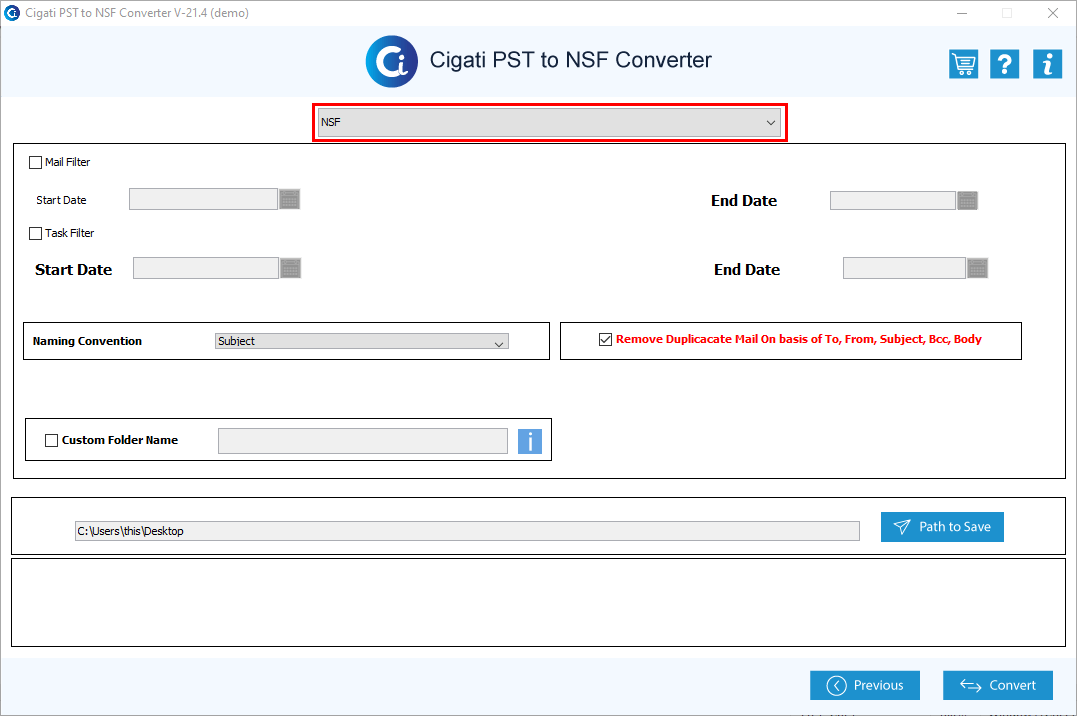
Task: Click the C:\Users\this\Desktop path field
Action: coord(467,531)
